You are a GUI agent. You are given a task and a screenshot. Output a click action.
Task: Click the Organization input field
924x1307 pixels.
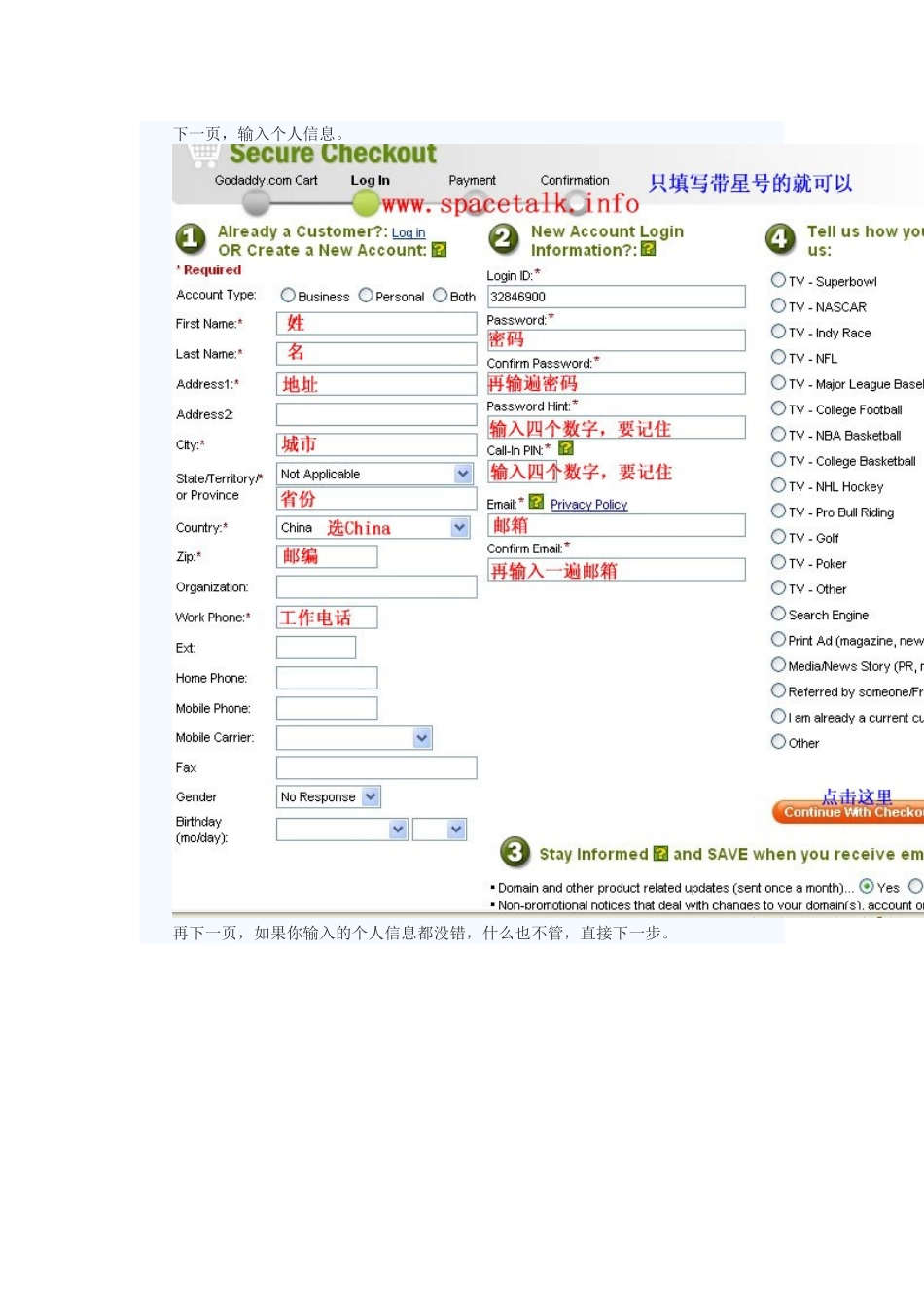[376, 587]
